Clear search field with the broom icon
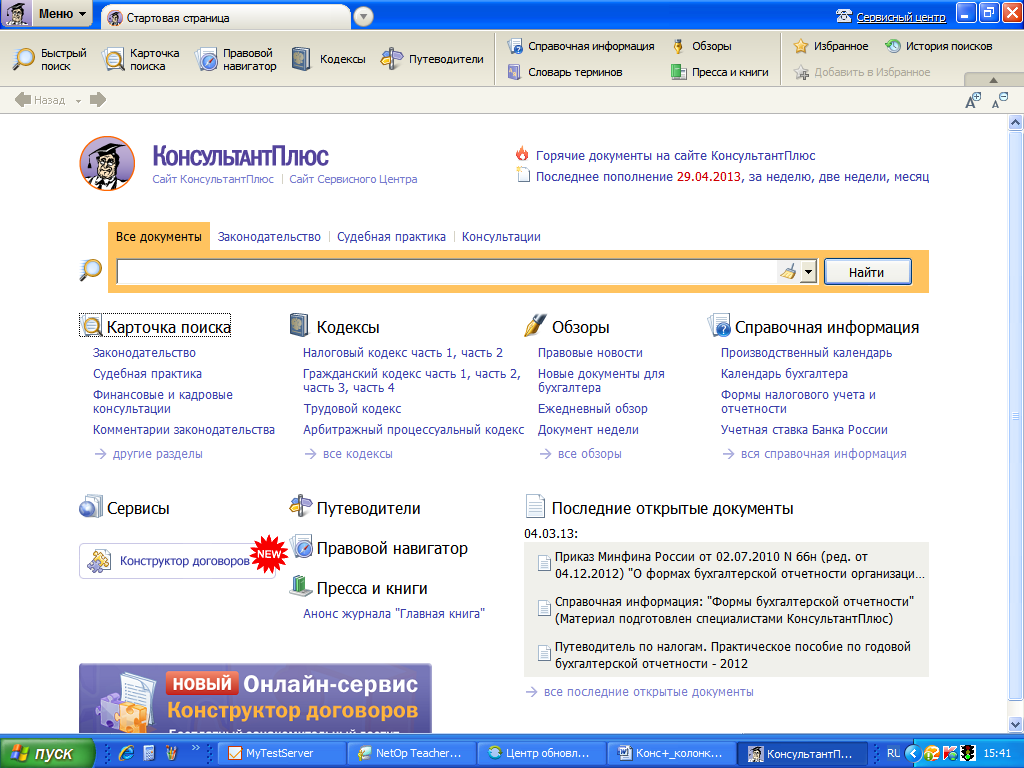This screenshot has width=1024, height=768. [788, 272]
